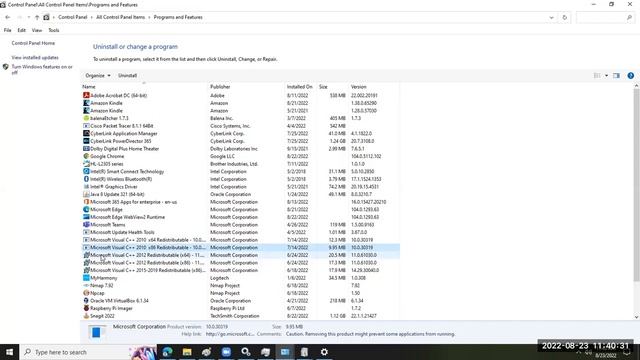The width and height of the screenshot is (640, 360).
Task: Open the Edit menu
Action: 21,30
